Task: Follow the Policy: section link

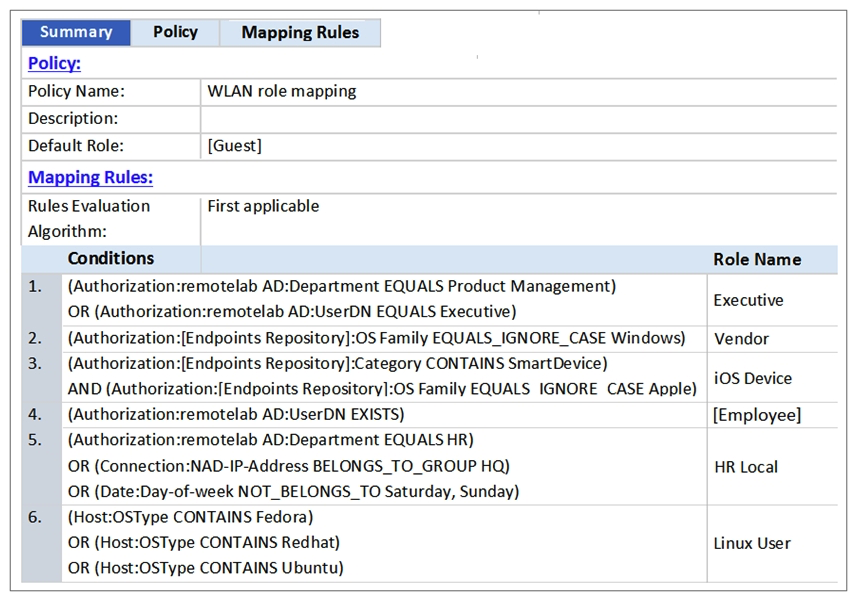Action: tap(54, 63)
